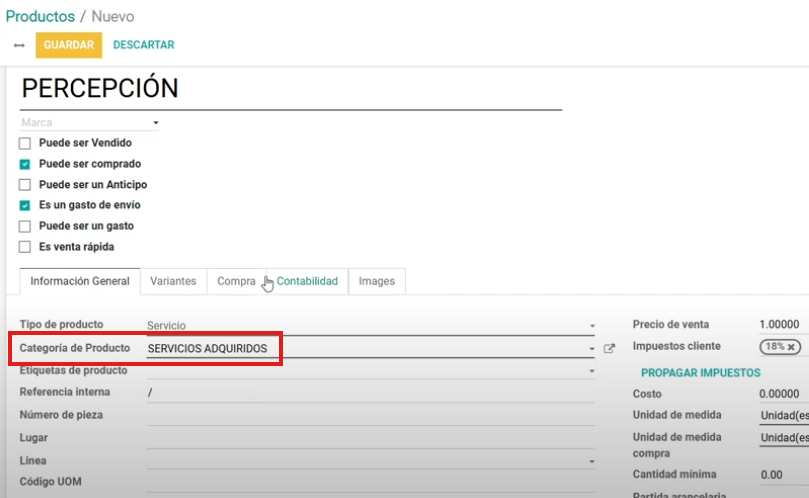Uncheck the Puede ser comprado checkbox
This screenshot has width=809, height=498.
(x=25, y=164)
